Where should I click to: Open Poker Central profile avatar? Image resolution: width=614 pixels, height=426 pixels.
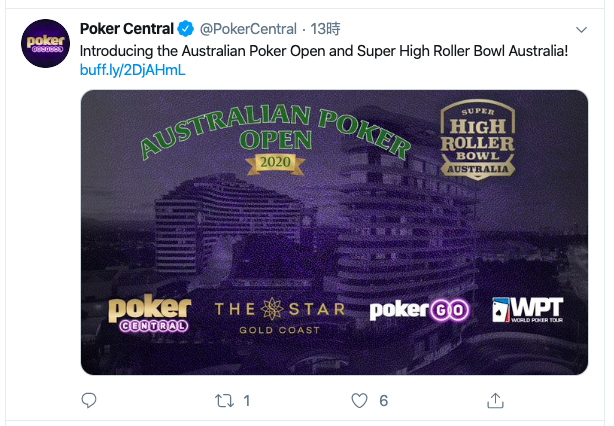coord(45,43)
